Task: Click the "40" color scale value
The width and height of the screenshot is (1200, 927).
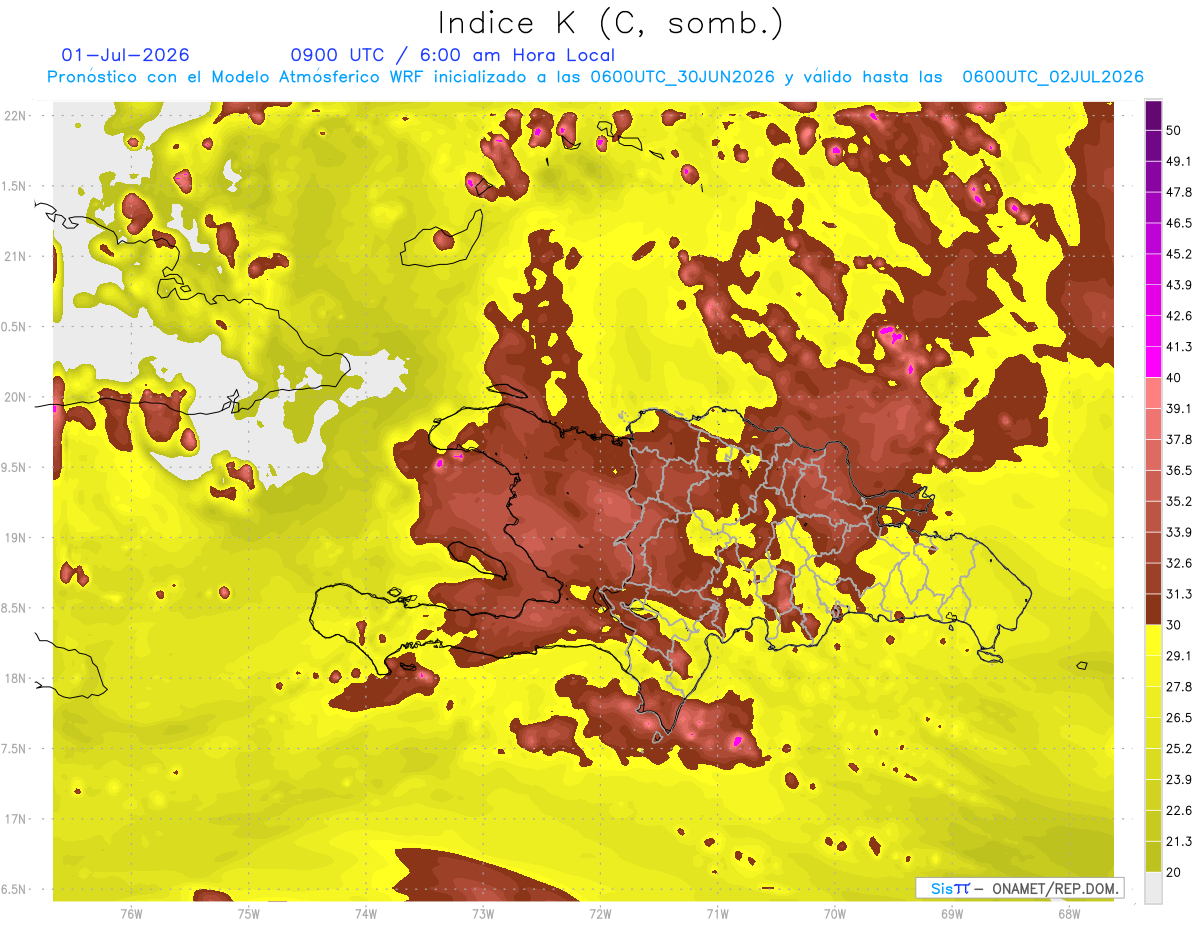Action: pyautogui.click(x=1175, y=377)
